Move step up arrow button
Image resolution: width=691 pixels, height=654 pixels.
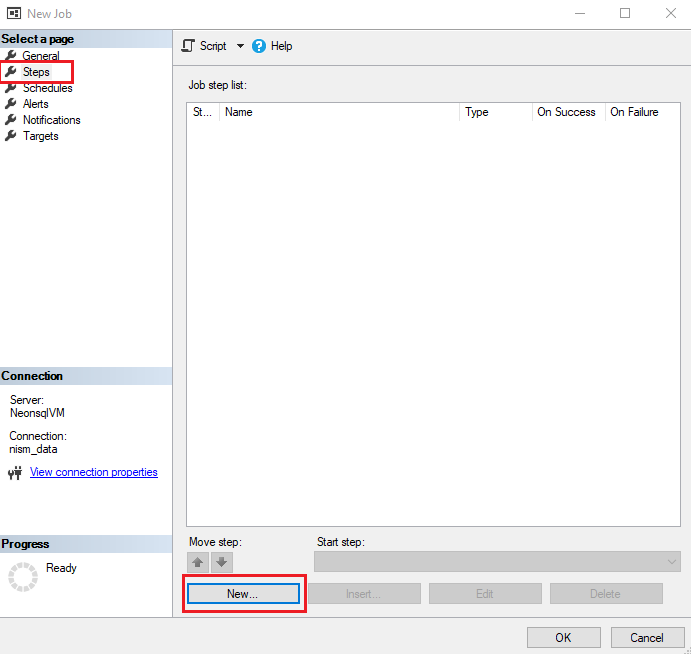tap(198, 562)
